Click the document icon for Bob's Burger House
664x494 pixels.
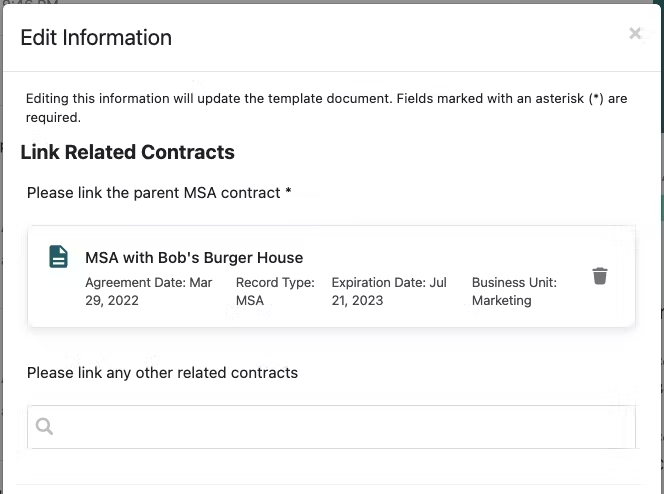pyautogui.click(x=58, y=257)
